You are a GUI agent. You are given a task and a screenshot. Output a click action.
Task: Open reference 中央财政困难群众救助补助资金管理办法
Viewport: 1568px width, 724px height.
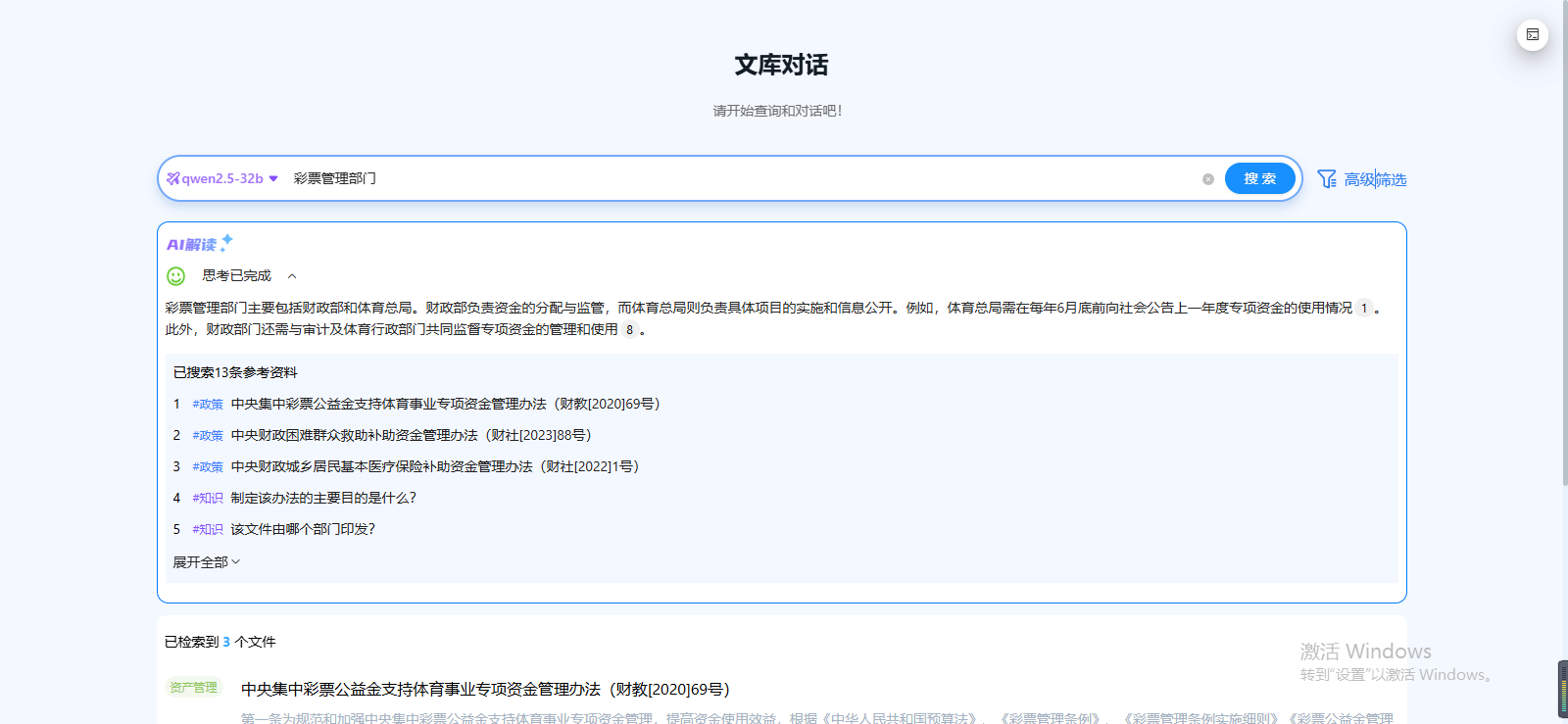(411, 435)
